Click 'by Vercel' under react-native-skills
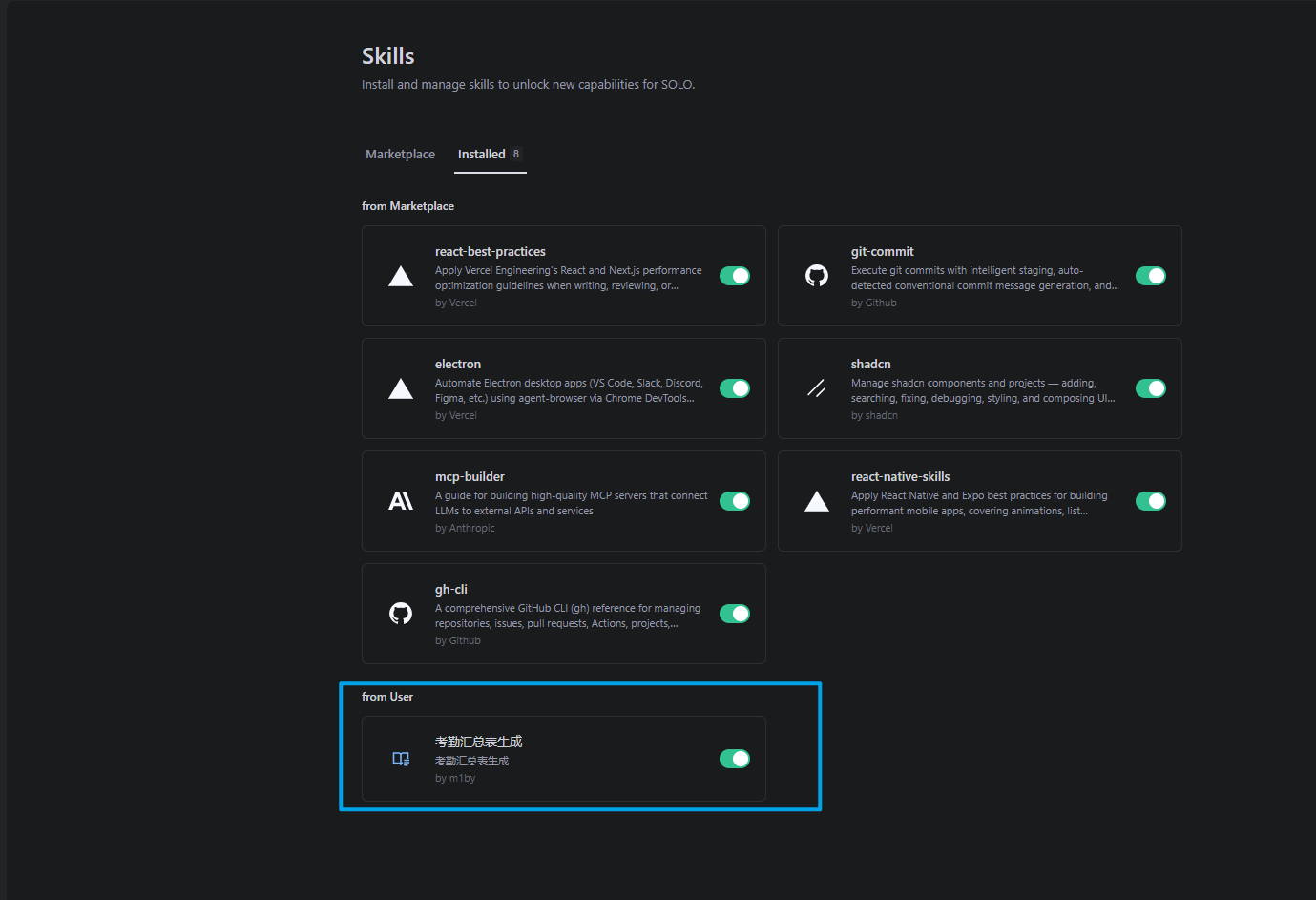 [x=872, y=528]
